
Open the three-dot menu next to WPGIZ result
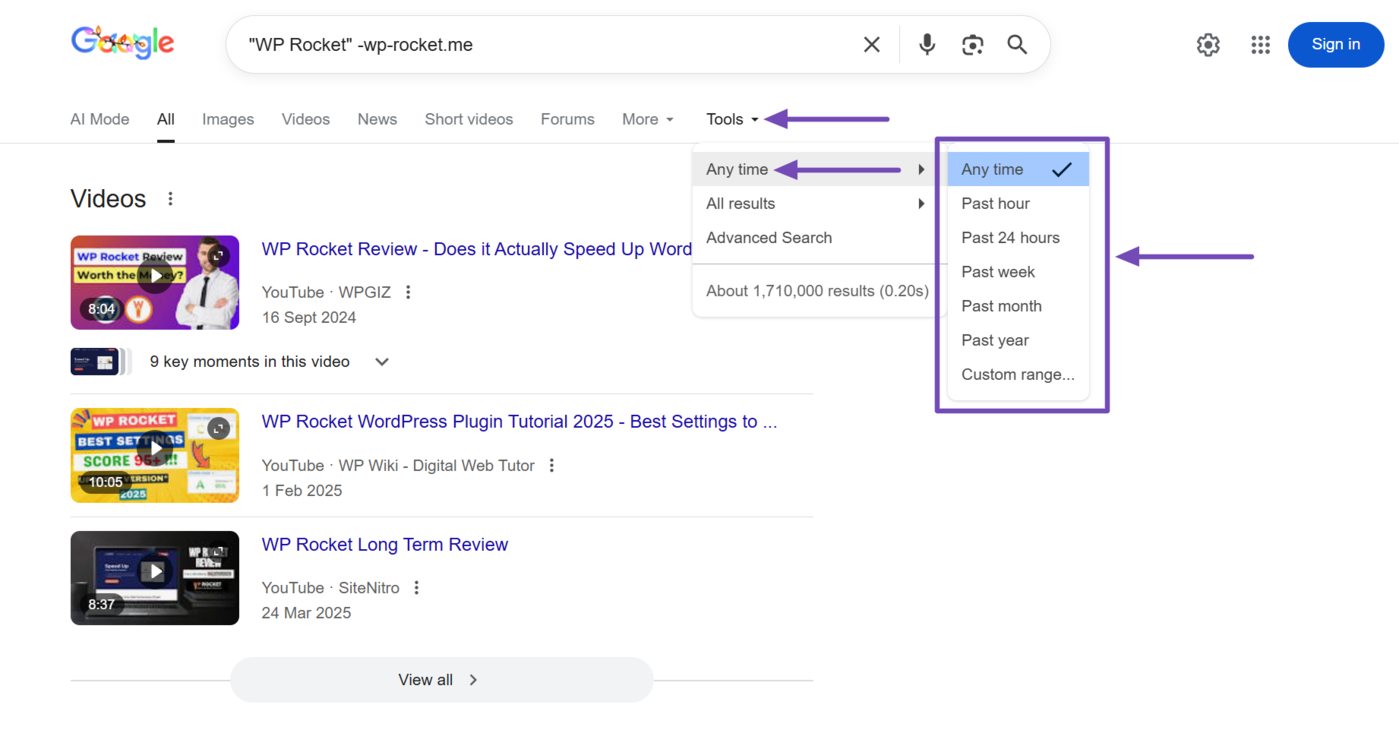(407, 291)
